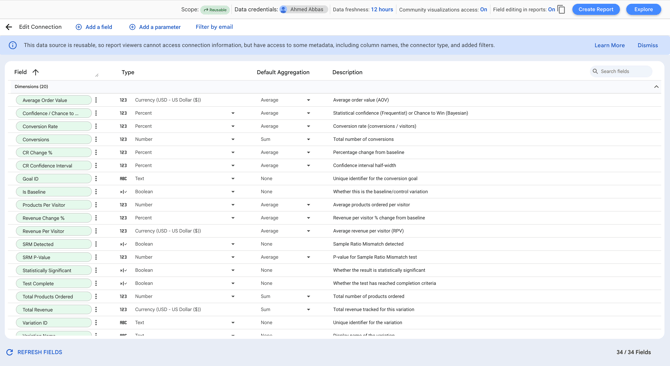Open type dropdown for Variation ID

(x=233, y=323)
